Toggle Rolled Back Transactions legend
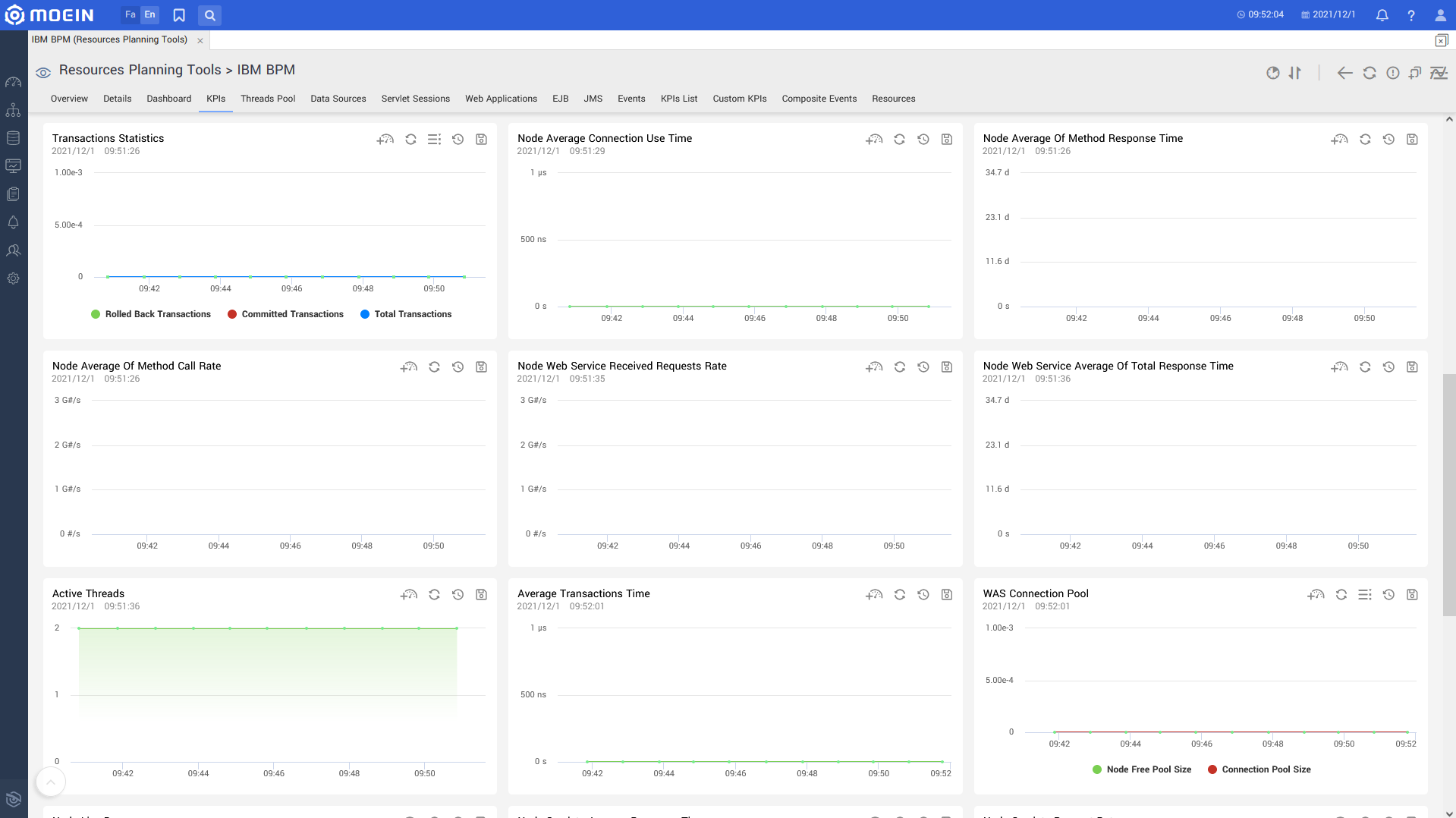The width and height of the screenshot is (1456, 818). (151, 314)
